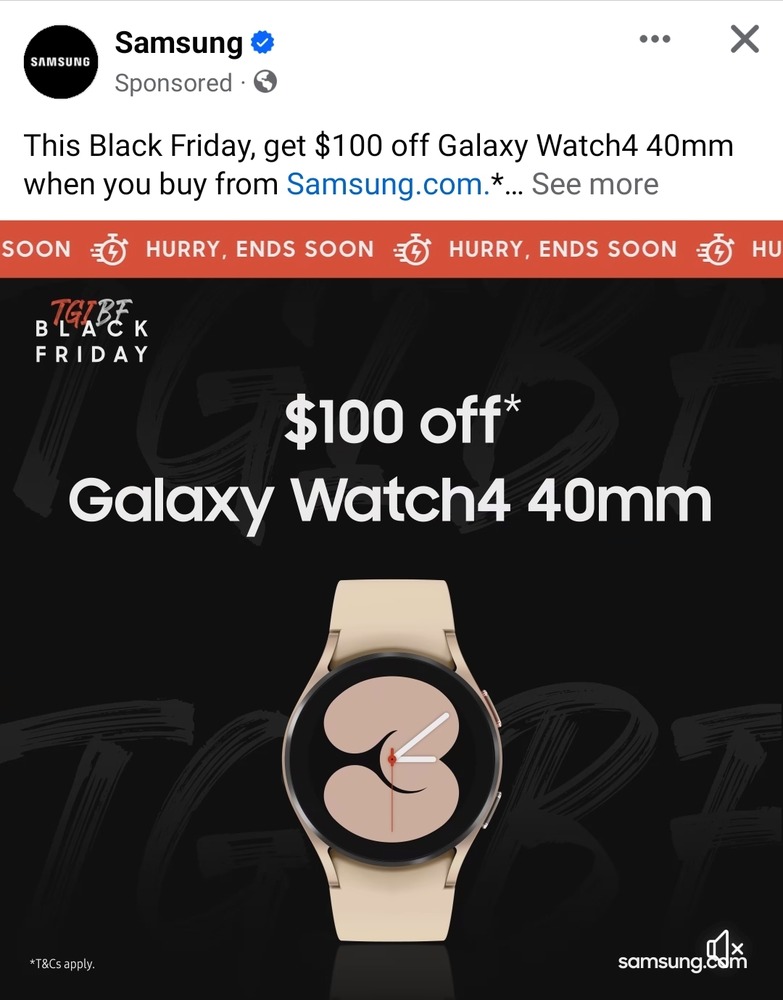783x1000 pixels.
Task: Open the three-dot post options menu
Action: click(655, 39)
